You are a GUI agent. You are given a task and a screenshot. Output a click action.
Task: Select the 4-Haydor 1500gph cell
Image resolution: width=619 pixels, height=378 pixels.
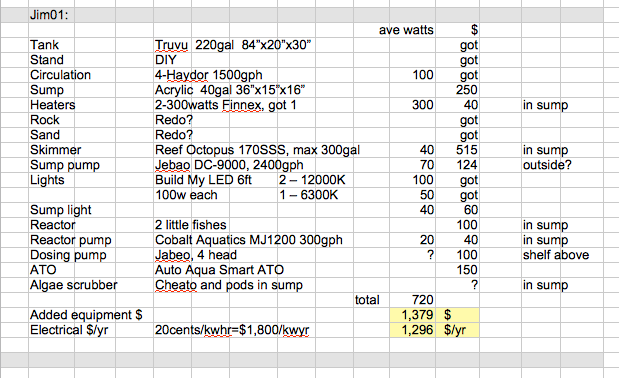208,75
